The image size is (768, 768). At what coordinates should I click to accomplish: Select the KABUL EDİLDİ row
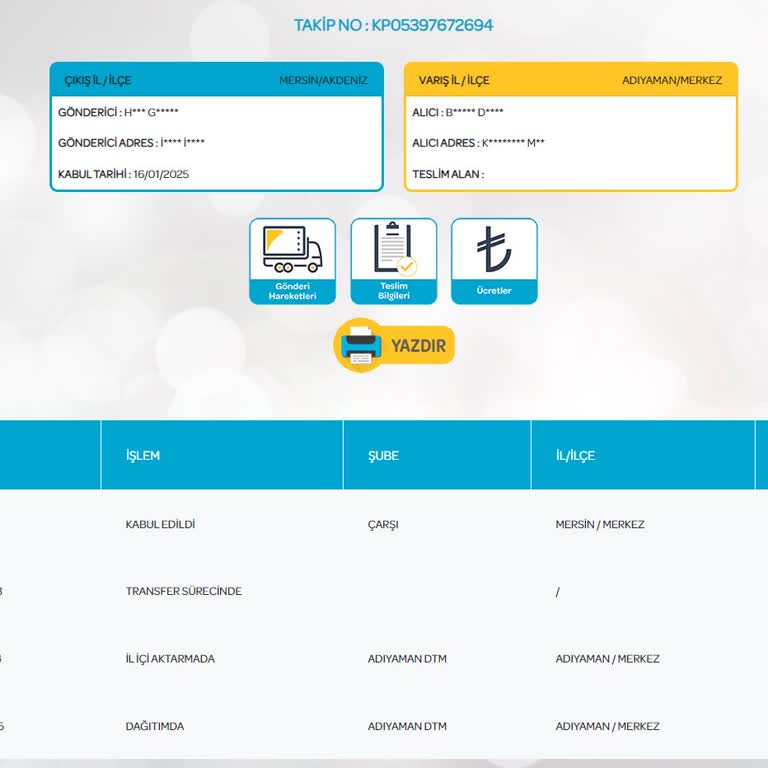coord(384,524)
